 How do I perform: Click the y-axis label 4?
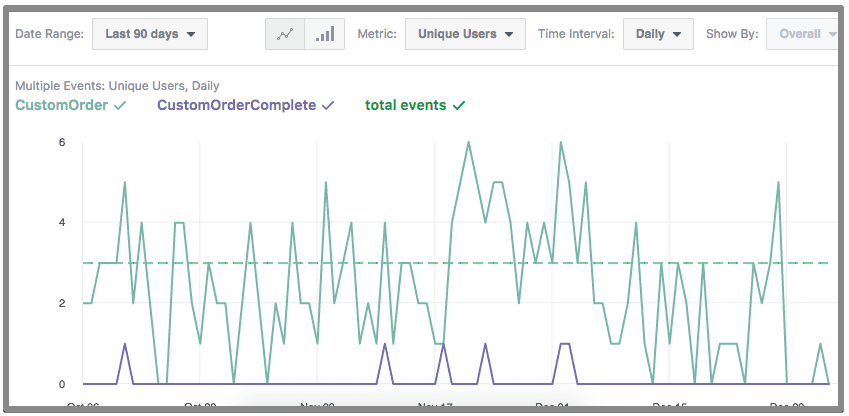62,223
